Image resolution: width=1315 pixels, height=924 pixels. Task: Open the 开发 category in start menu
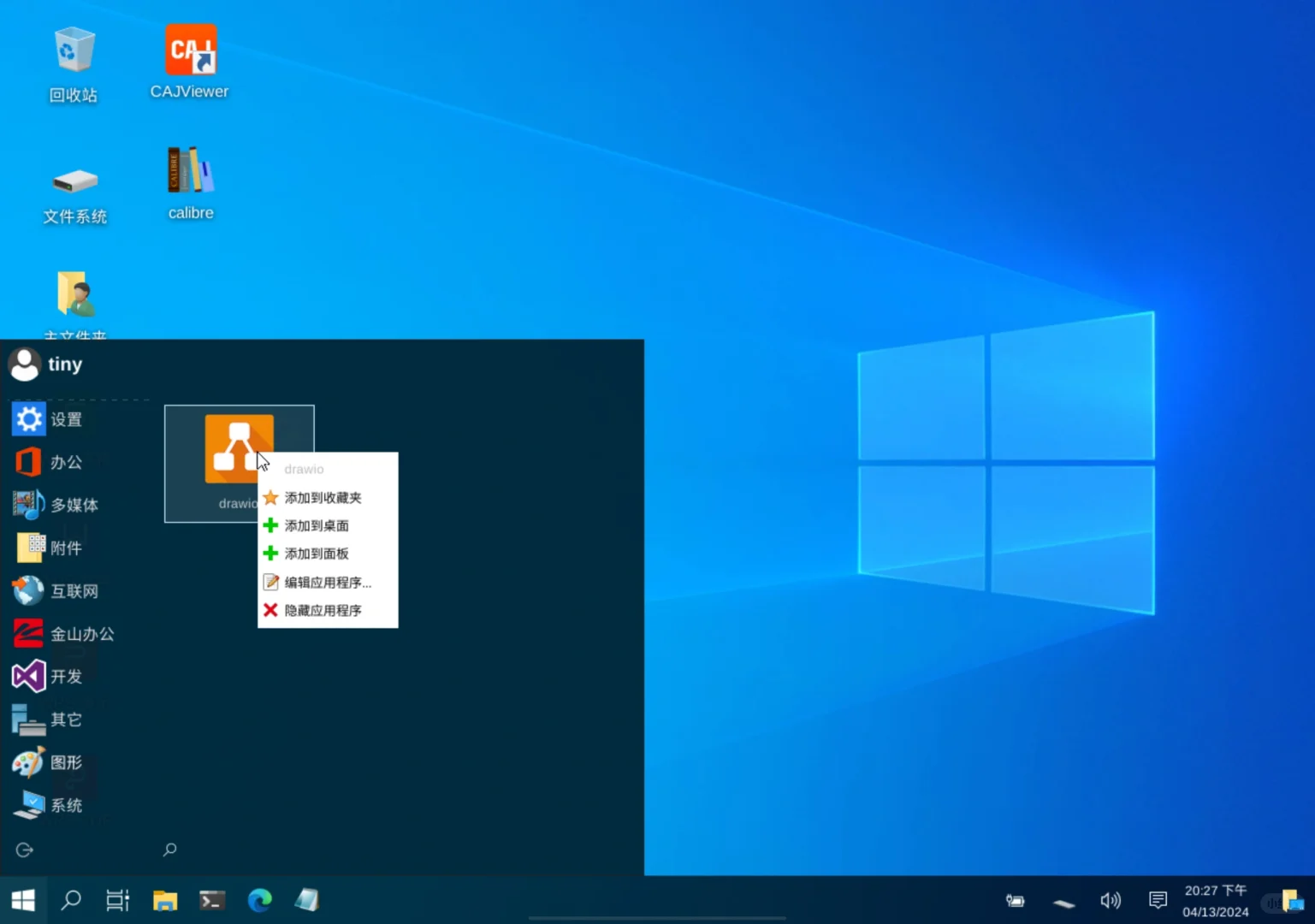pyautogui.click(x=49, y=676)
